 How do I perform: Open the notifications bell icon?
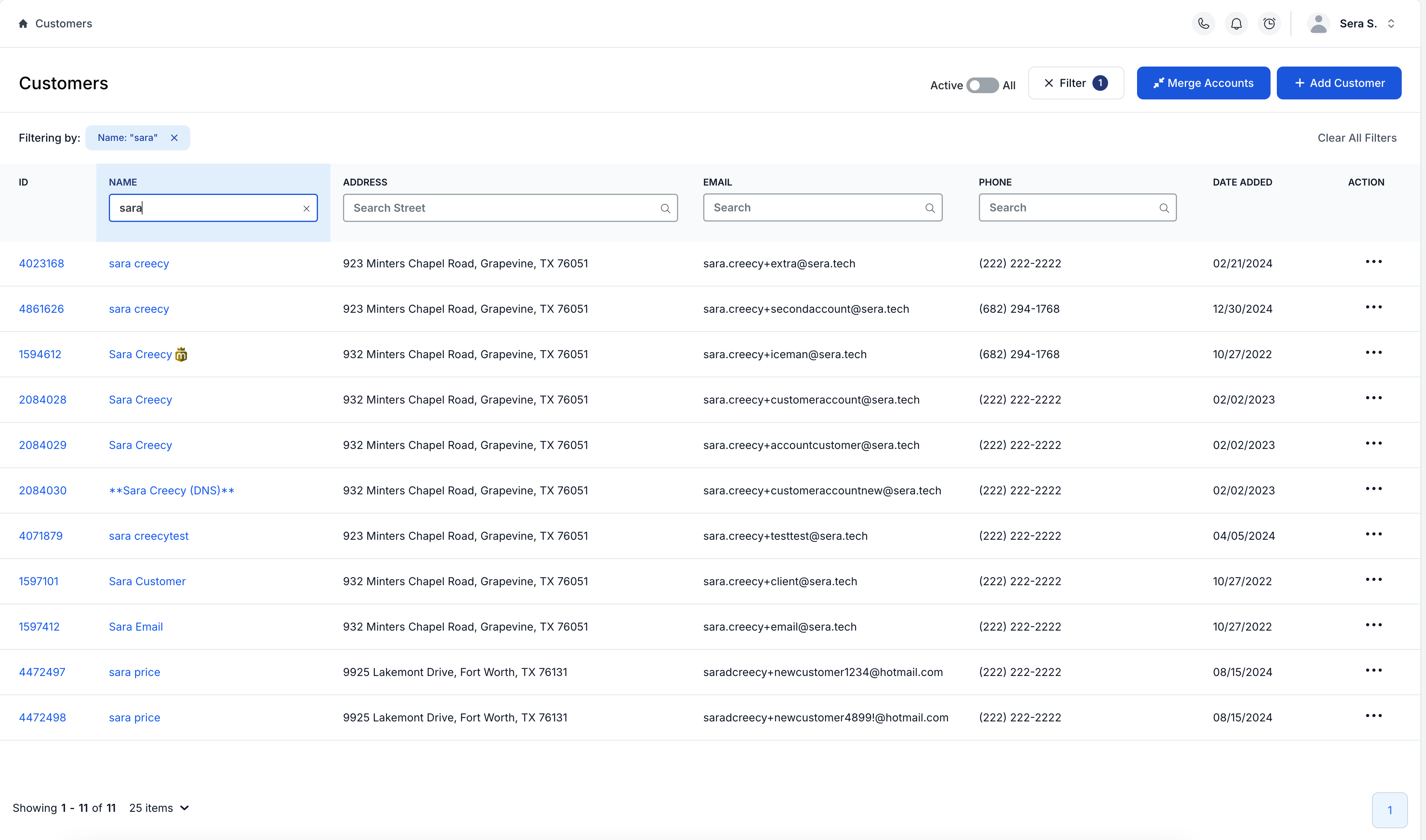1236,23
